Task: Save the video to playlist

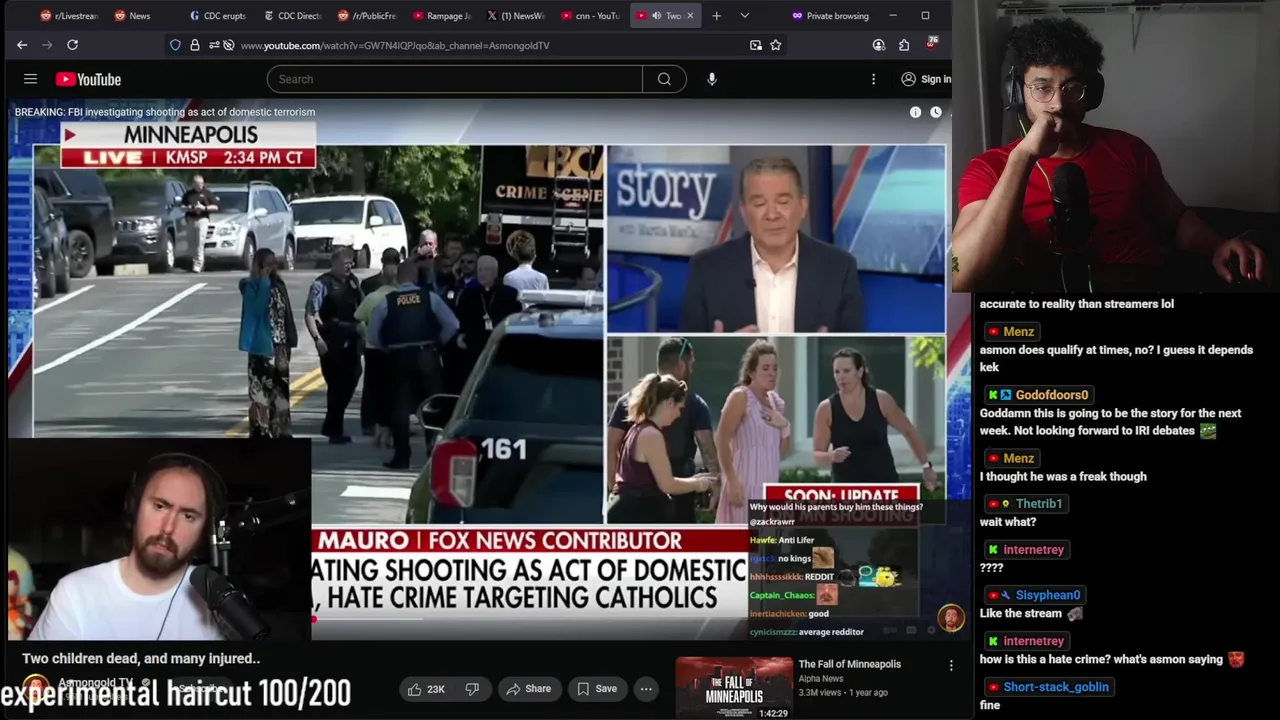Action: point(597,689)
